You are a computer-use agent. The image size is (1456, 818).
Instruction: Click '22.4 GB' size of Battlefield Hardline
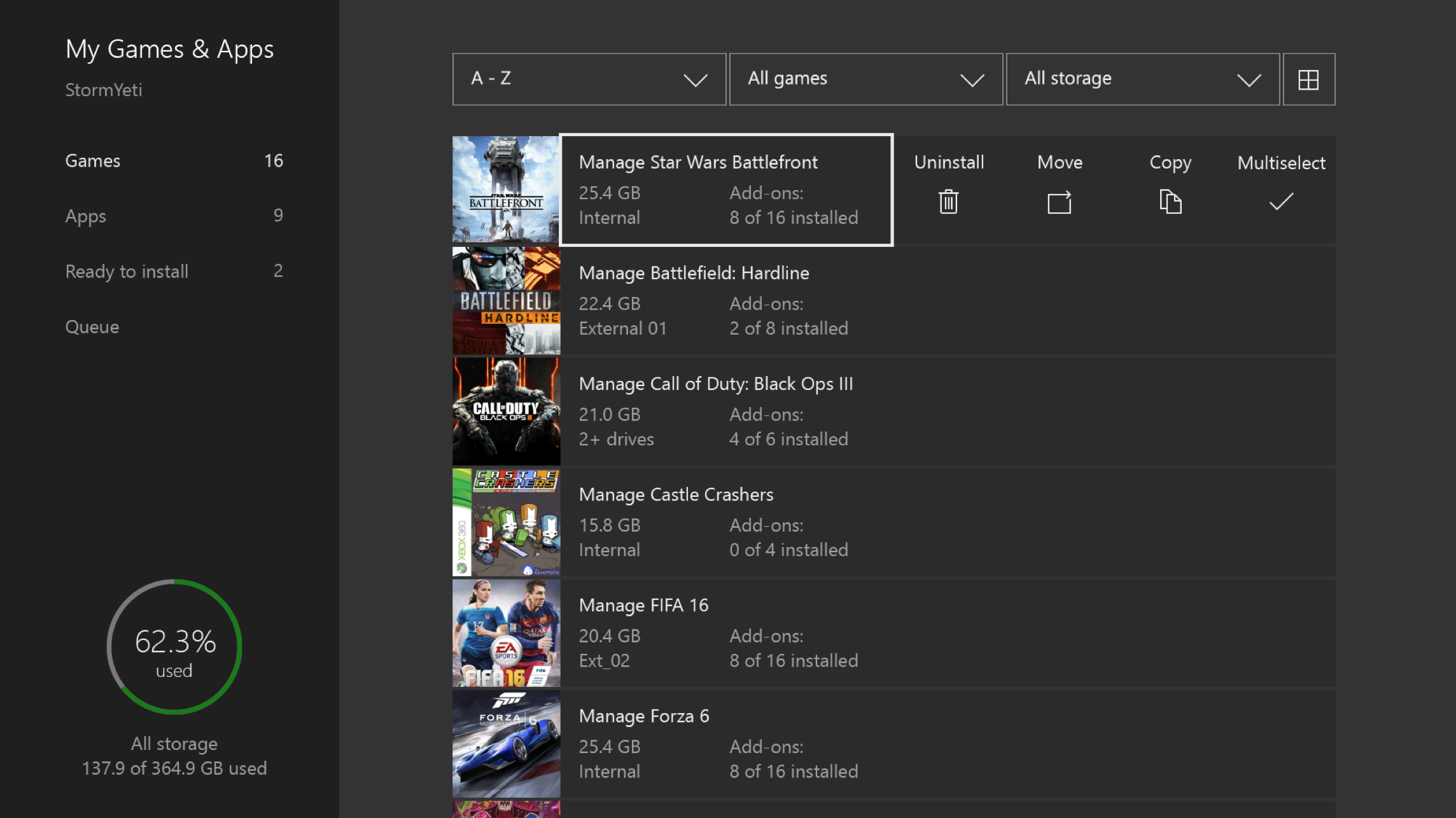point(609,304)
